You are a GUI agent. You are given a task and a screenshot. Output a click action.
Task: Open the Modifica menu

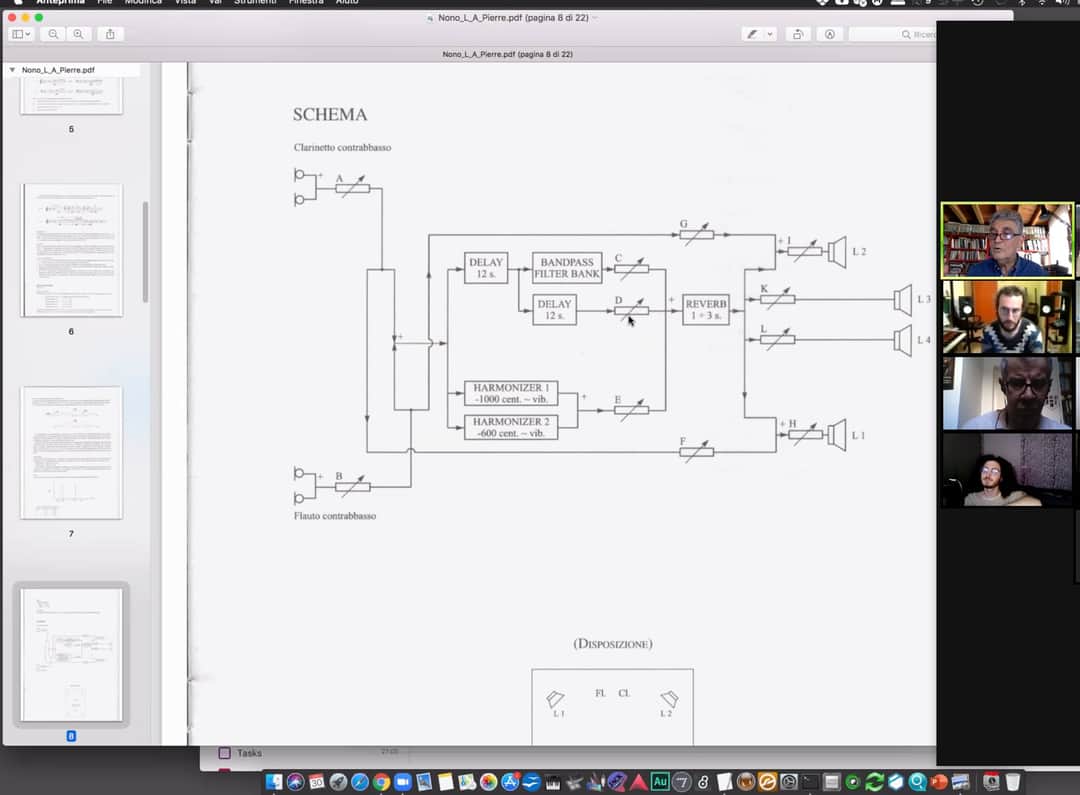click(x=143, y=2)
